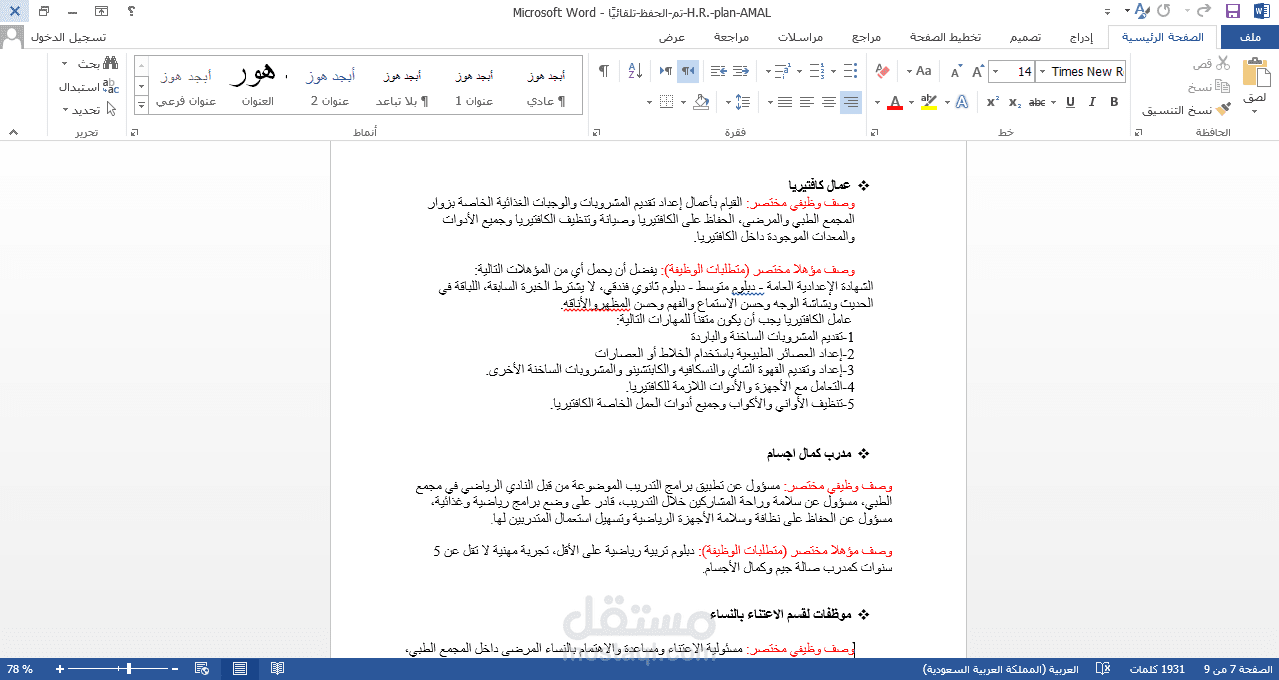Apply yellow text highlight color

(928, 102)
